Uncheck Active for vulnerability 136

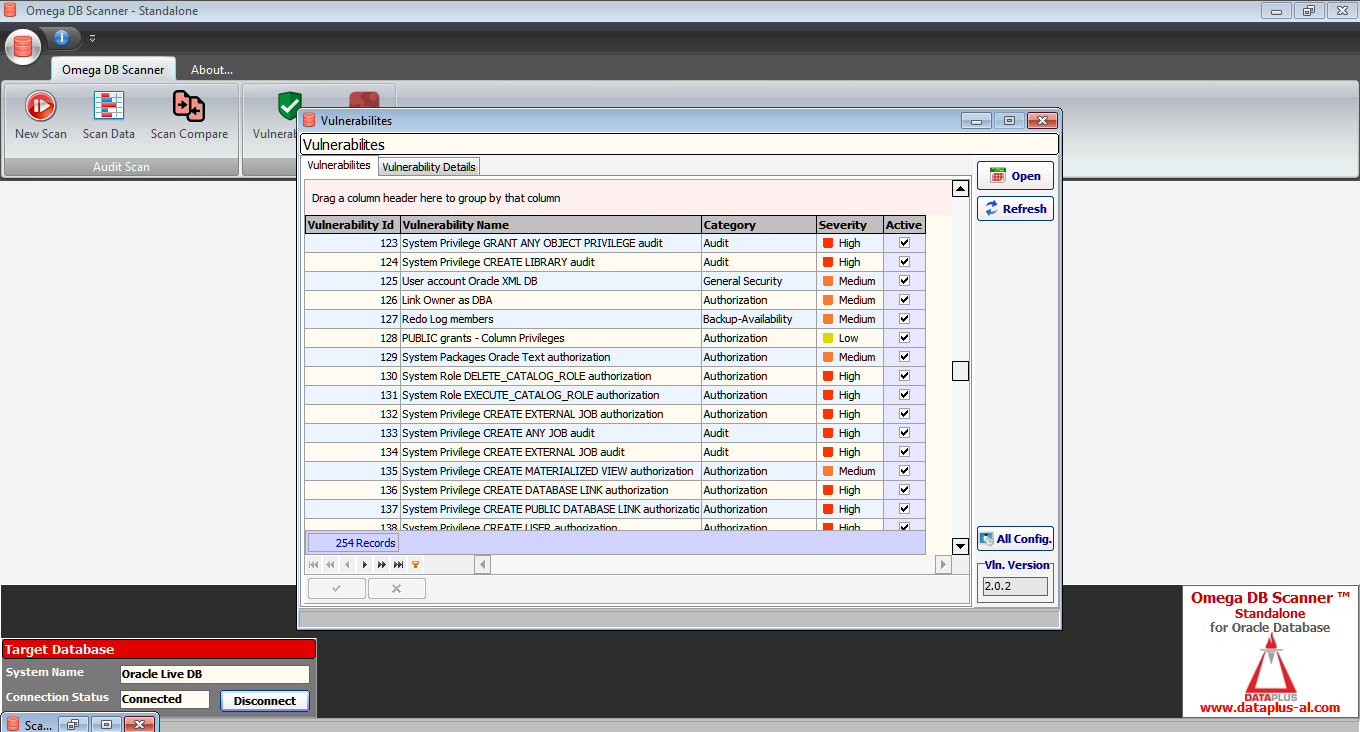coord(904,490)
